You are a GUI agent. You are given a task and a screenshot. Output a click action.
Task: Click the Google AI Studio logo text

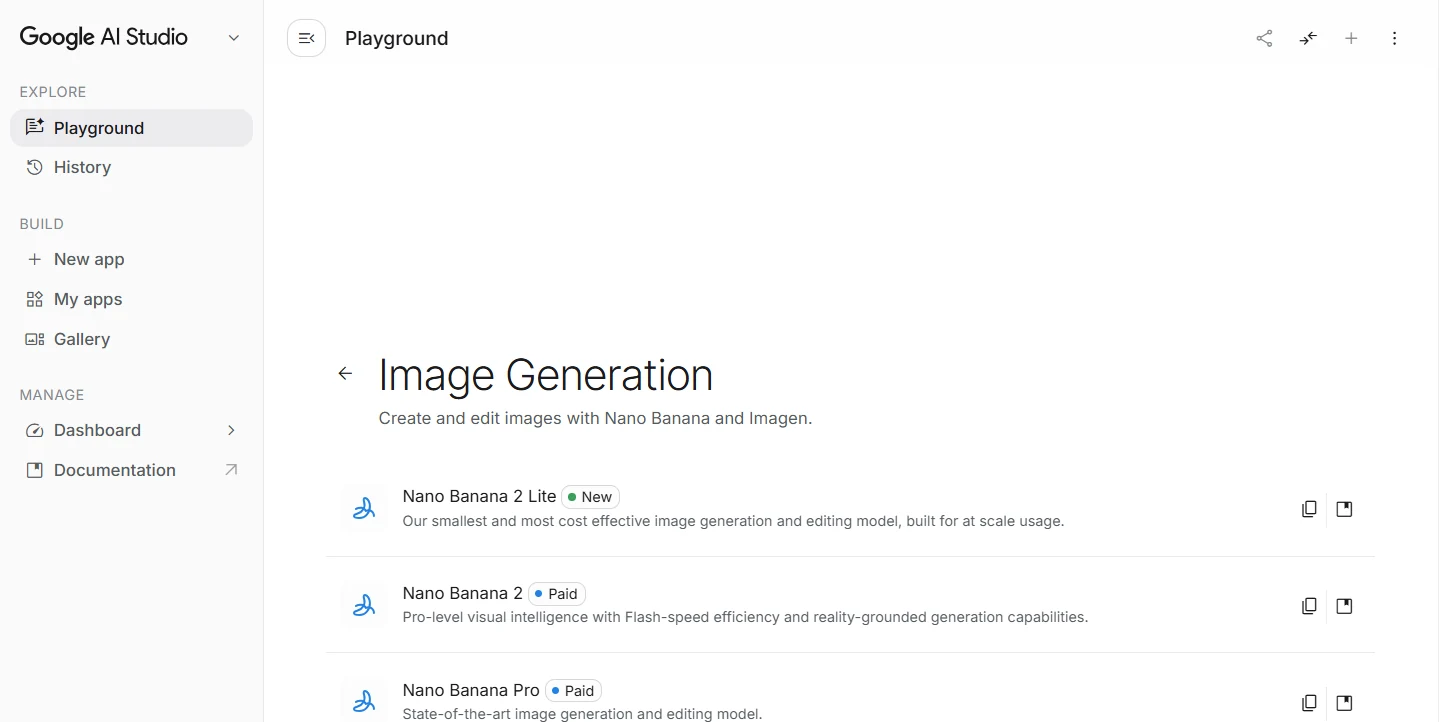104,37
